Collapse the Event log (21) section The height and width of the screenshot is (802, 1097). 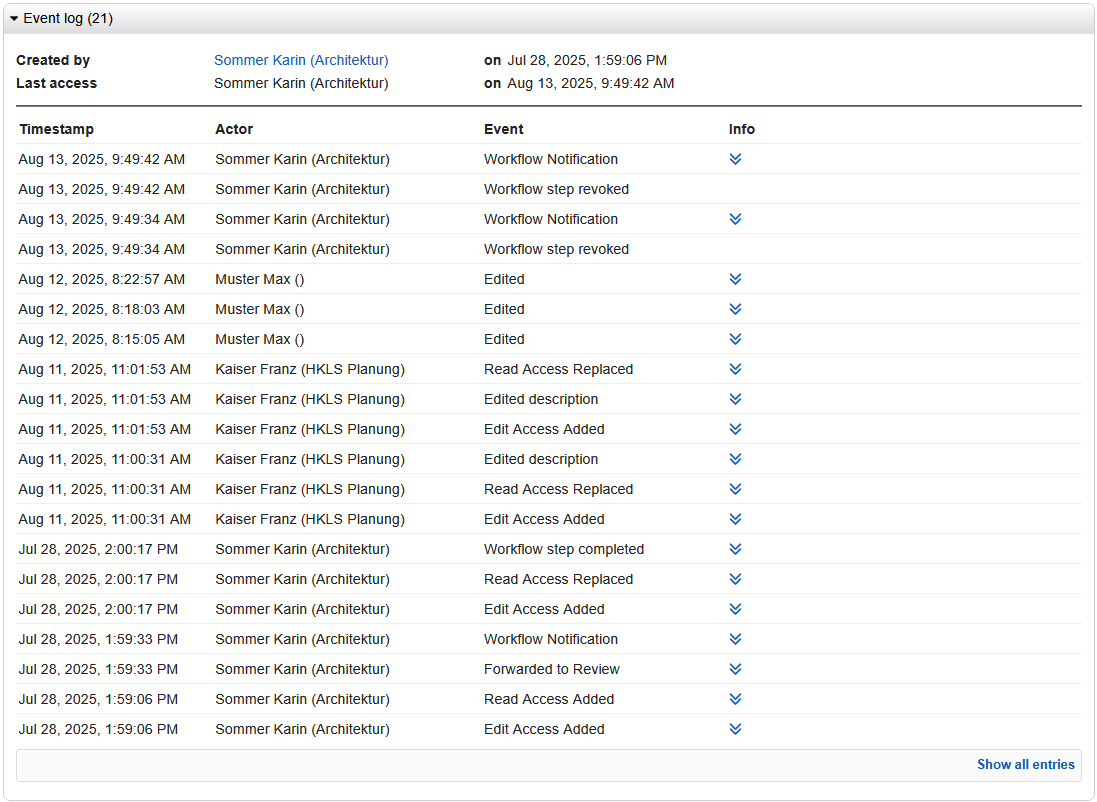[15, 19]
